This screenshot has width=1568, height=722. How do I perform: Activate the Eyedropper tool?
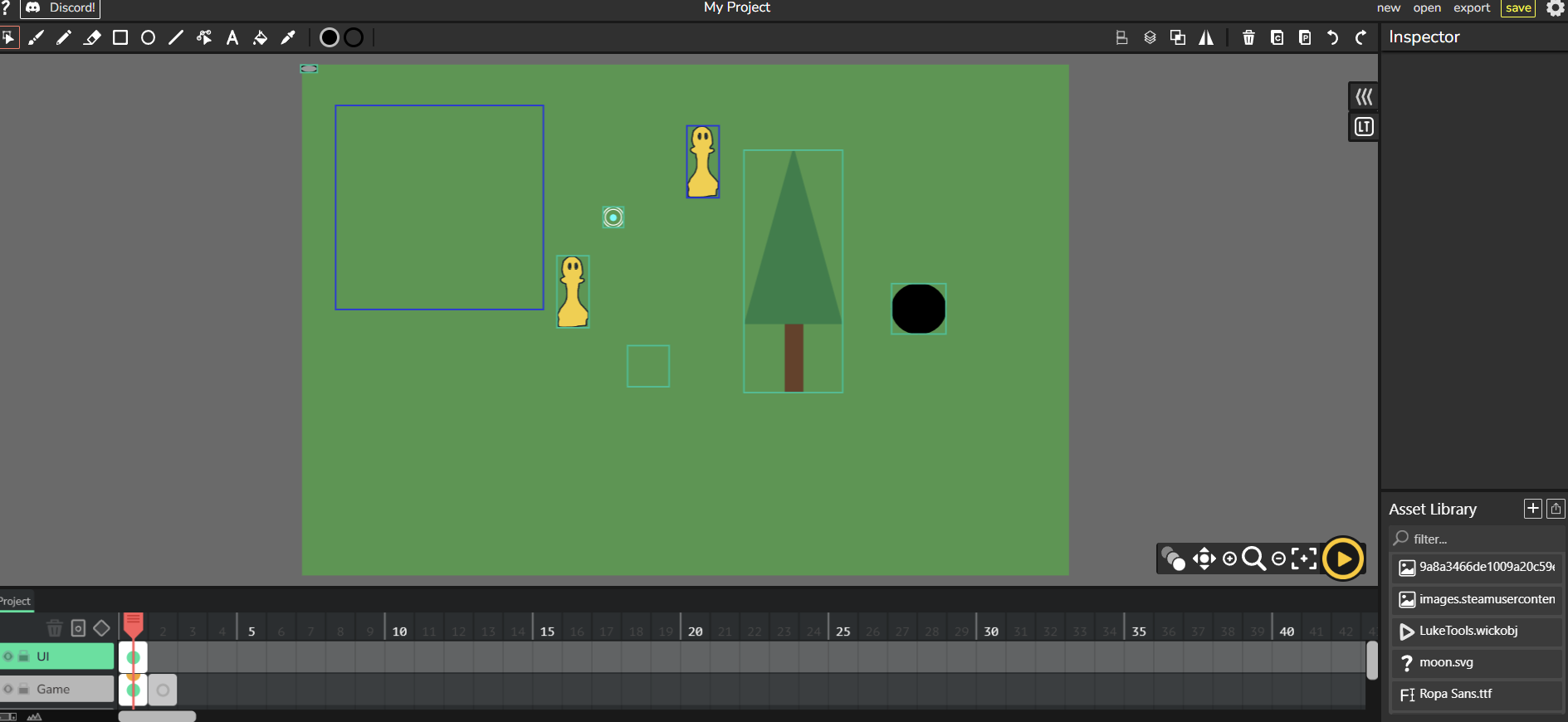coord(288,37)
